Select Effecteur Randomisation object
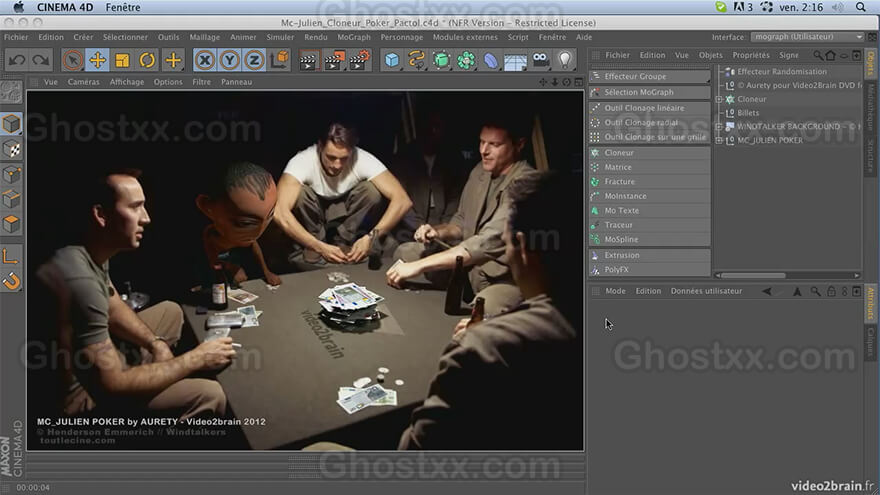880x495 pixels. pyautogui.click(x=782, y=72)
